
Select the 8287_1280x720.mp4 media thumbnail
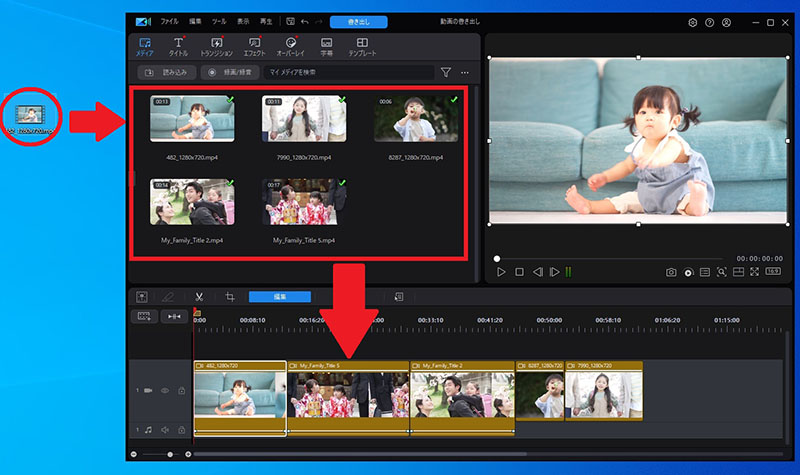(x=416, y=118)
